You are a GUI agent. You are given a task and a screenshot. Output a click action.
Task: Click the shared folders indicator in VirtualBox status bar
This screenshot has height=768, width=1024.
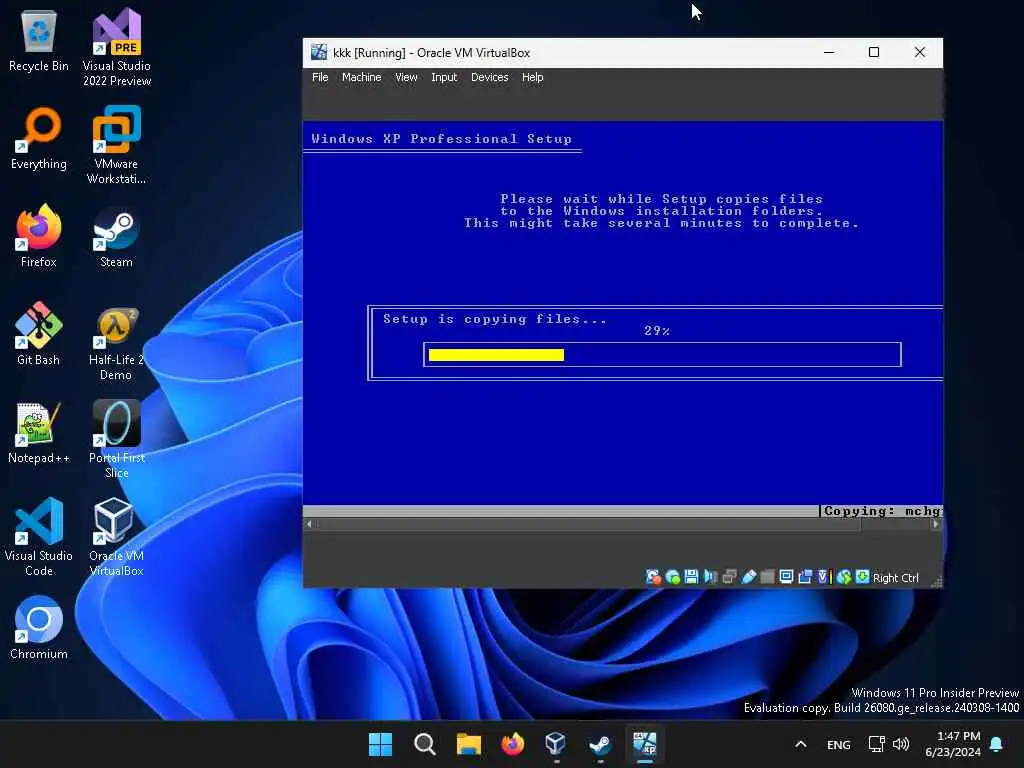pyautogui.click(x=767, y=577)
